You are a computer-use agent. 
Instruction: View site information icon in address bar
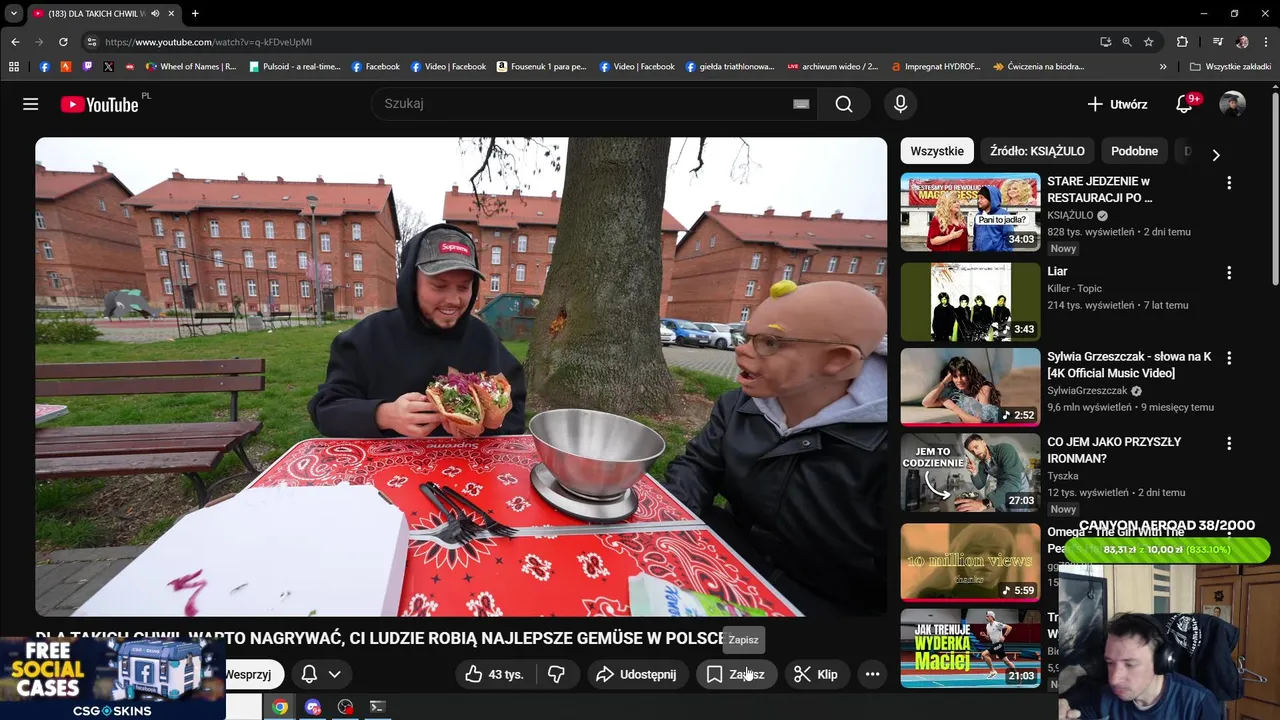click(91, 42)
